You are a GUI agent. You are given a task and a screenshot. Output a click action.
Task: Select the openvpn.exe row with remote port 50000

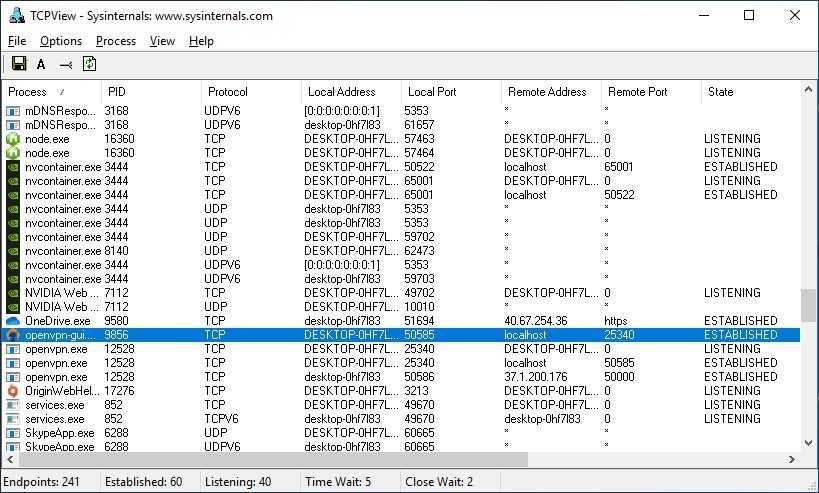click(400, 377)
